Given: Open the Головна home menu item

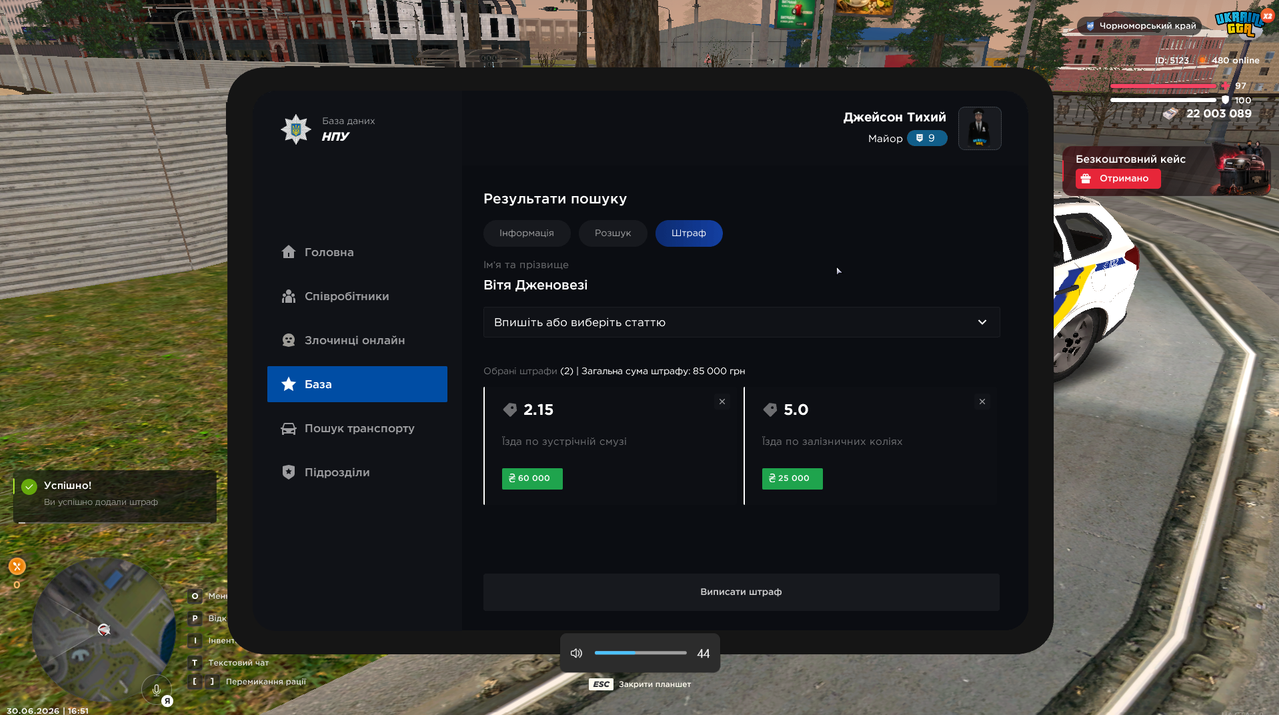Looking at the screenshot, I should pyautogui.click(x=357, y=252).
